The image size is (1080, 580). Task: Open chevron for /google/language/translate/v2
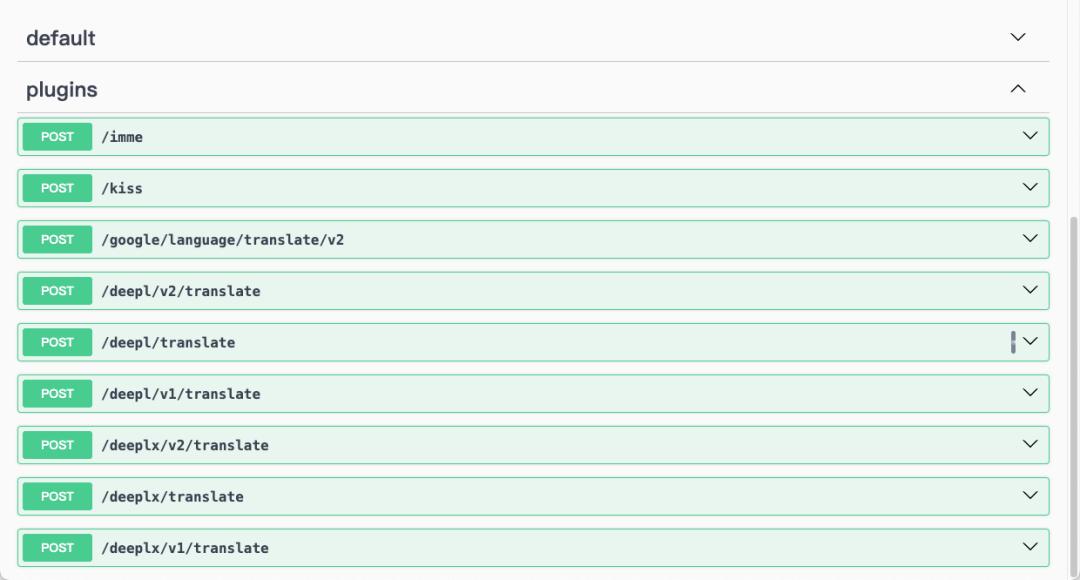point(1030,239)
